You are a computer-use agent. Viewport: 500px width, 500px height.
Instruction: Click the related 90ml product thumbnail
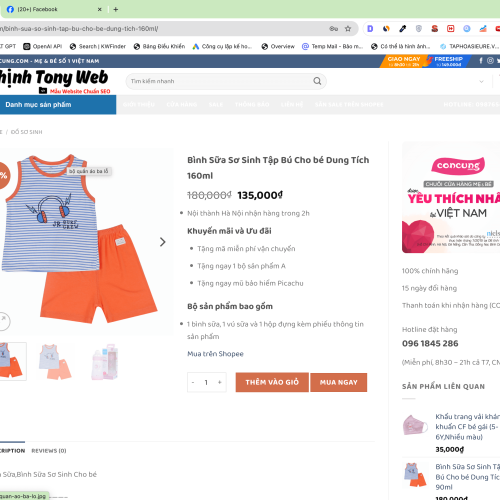(415, 475)
